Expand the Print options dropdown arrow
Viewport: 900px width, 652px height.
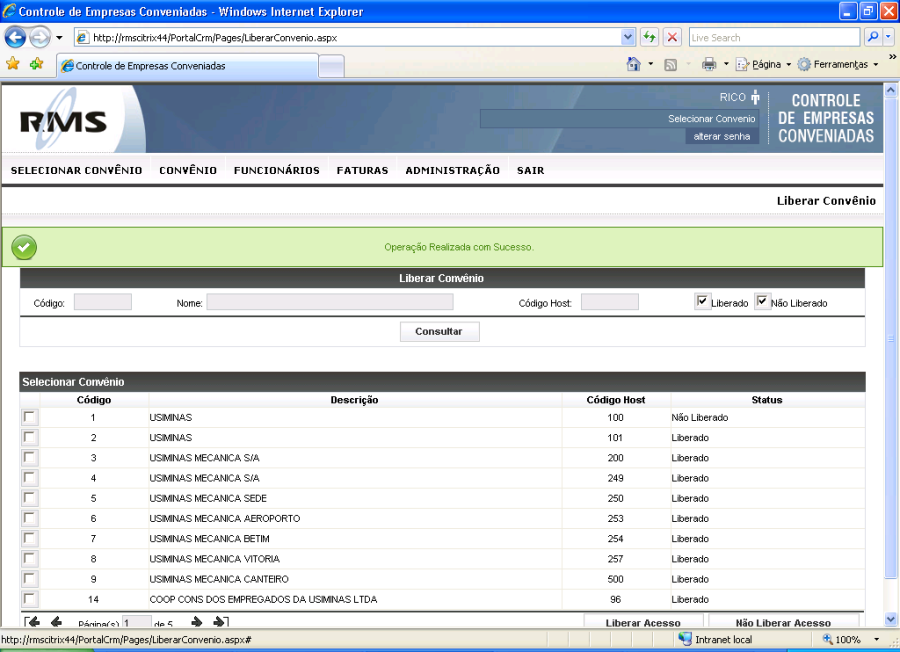(726, 64)
